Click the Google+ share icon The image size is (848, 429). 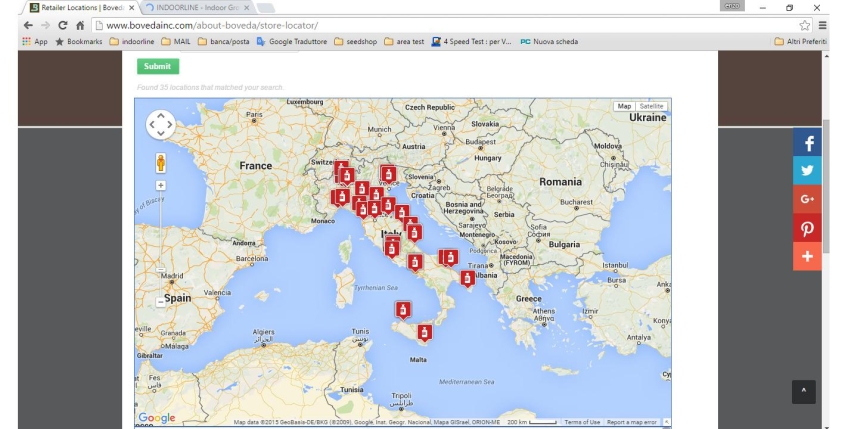coord(807,199)
